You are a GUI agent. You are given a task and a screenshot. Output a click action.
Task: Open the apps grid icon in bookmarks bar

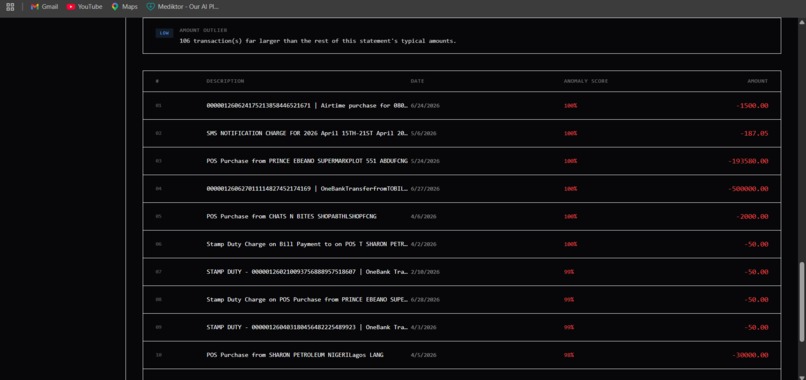pos(10,7)
